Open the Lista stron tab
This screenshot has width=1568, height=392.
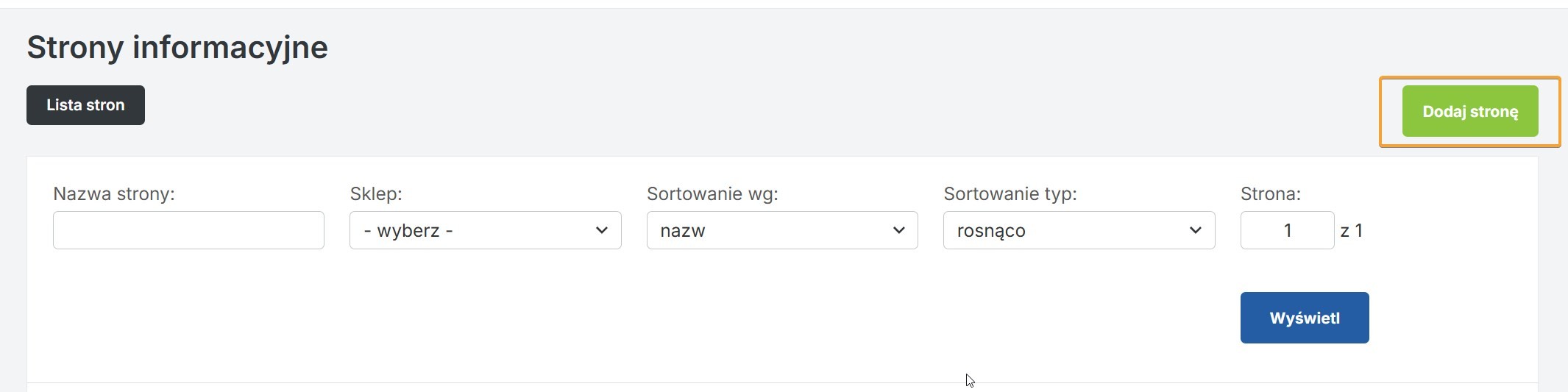point(85,105)
